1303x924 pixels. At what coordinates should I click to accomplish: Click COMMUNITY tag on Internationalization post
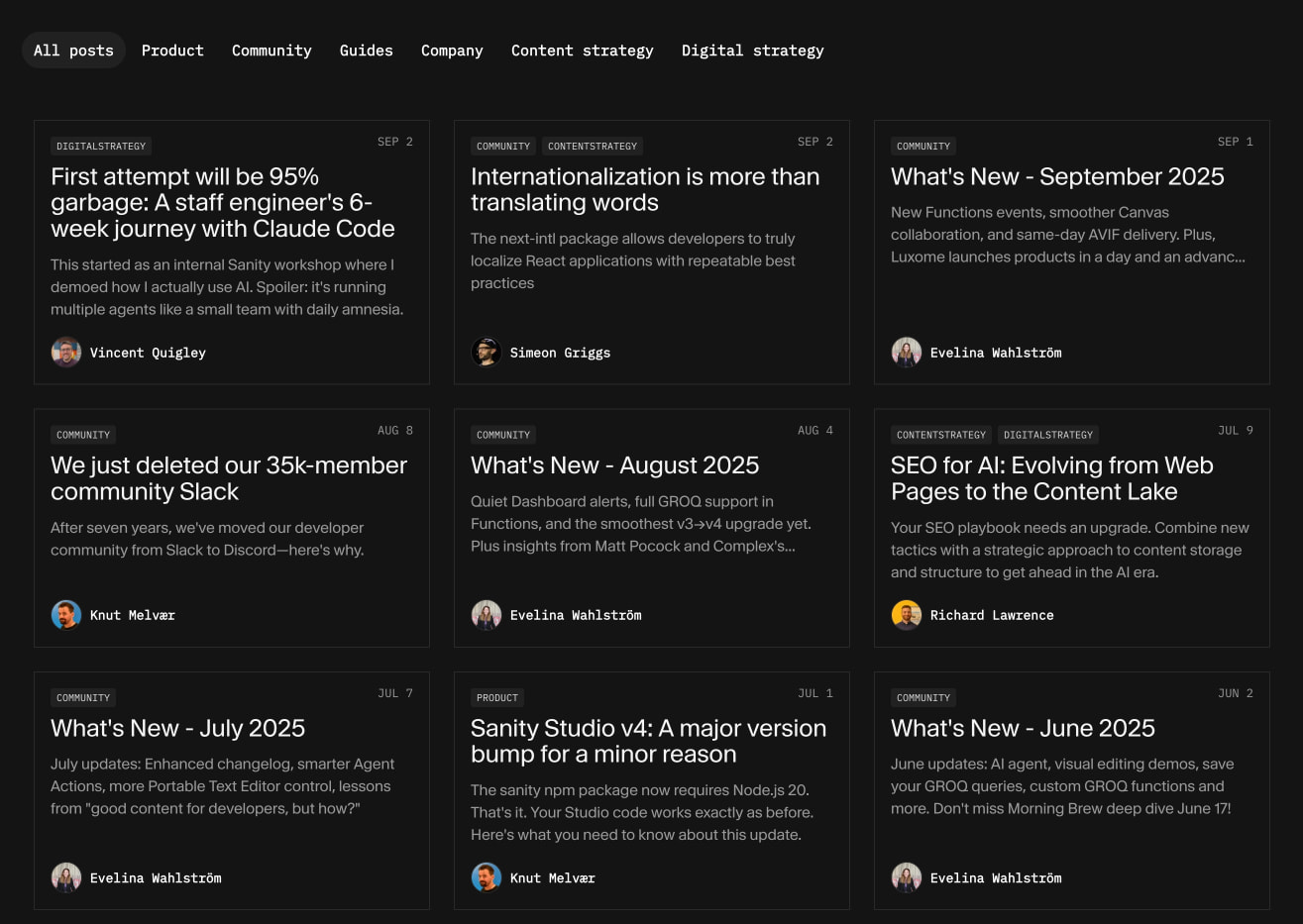click(503, 147)
